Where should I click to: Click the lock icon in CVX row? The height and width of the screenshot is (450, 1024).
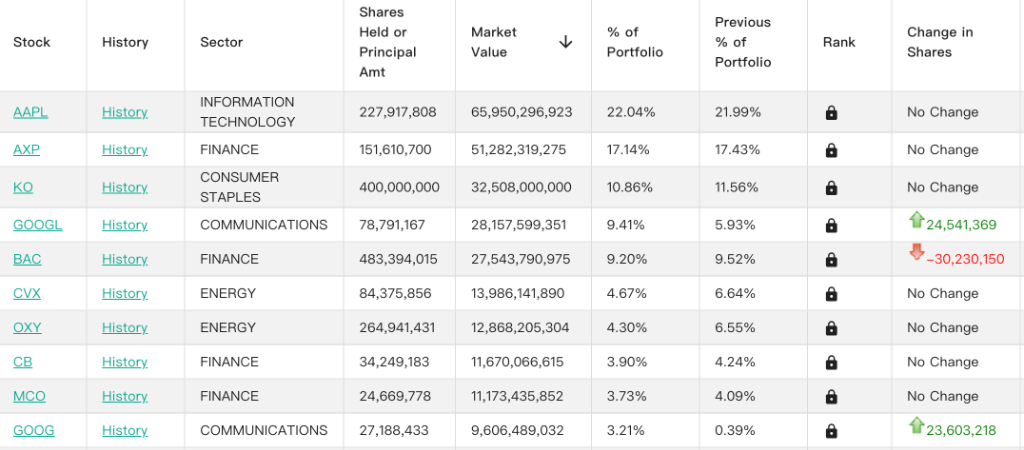tap(831, 294)
